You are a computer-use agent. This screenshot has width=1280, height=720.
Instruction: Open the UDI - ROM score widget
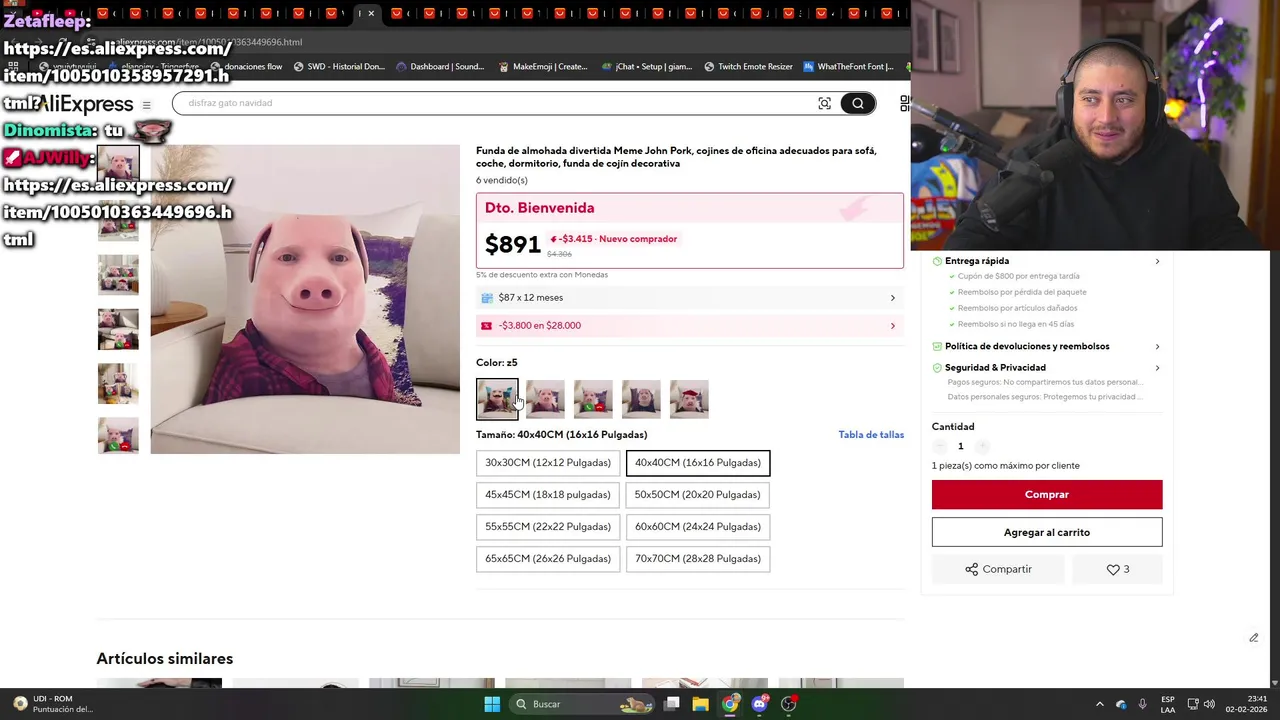click(55, 704)
